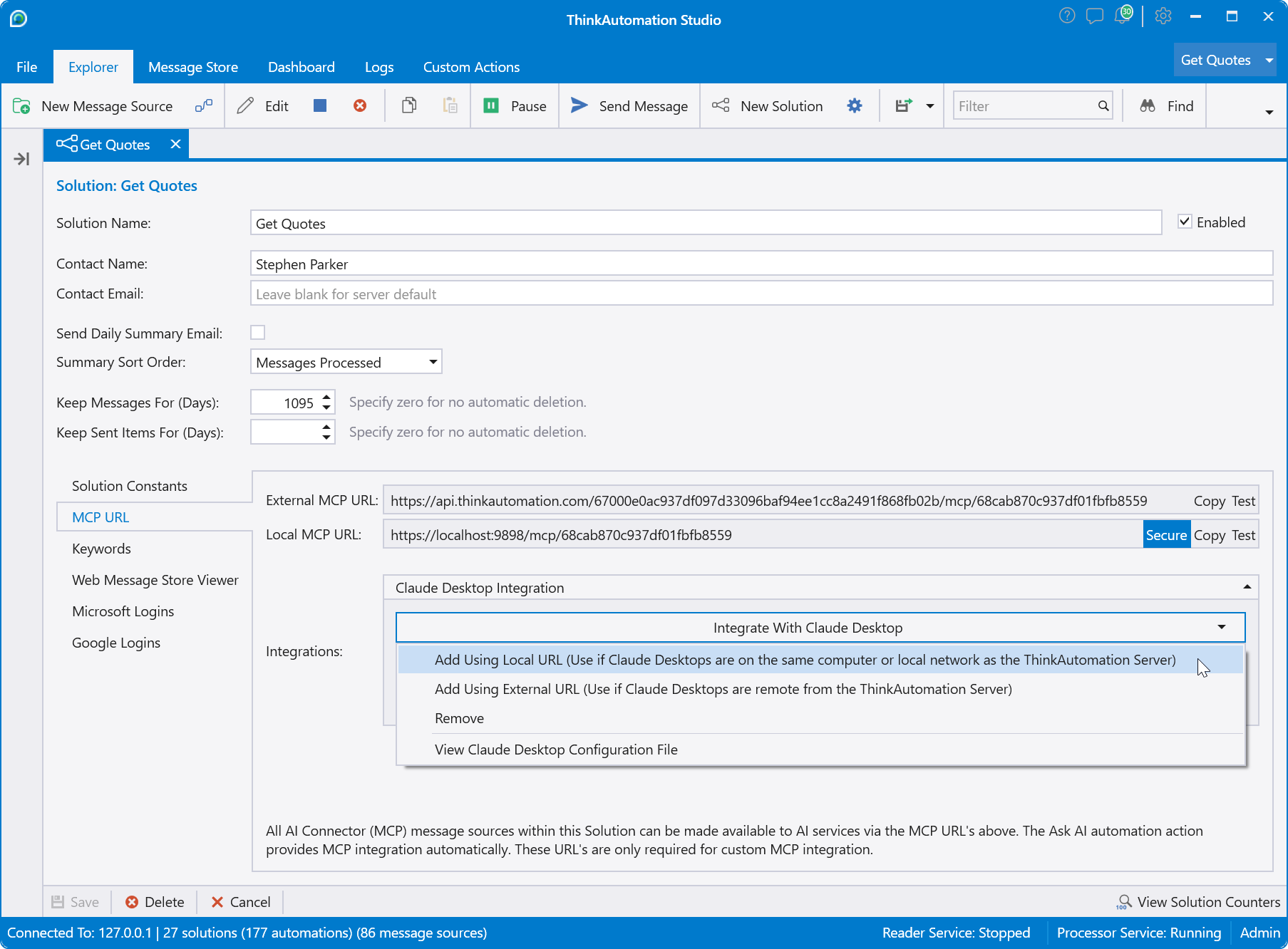Click the Filter search magnifier icon
1288x949 pixels.
1103,106
